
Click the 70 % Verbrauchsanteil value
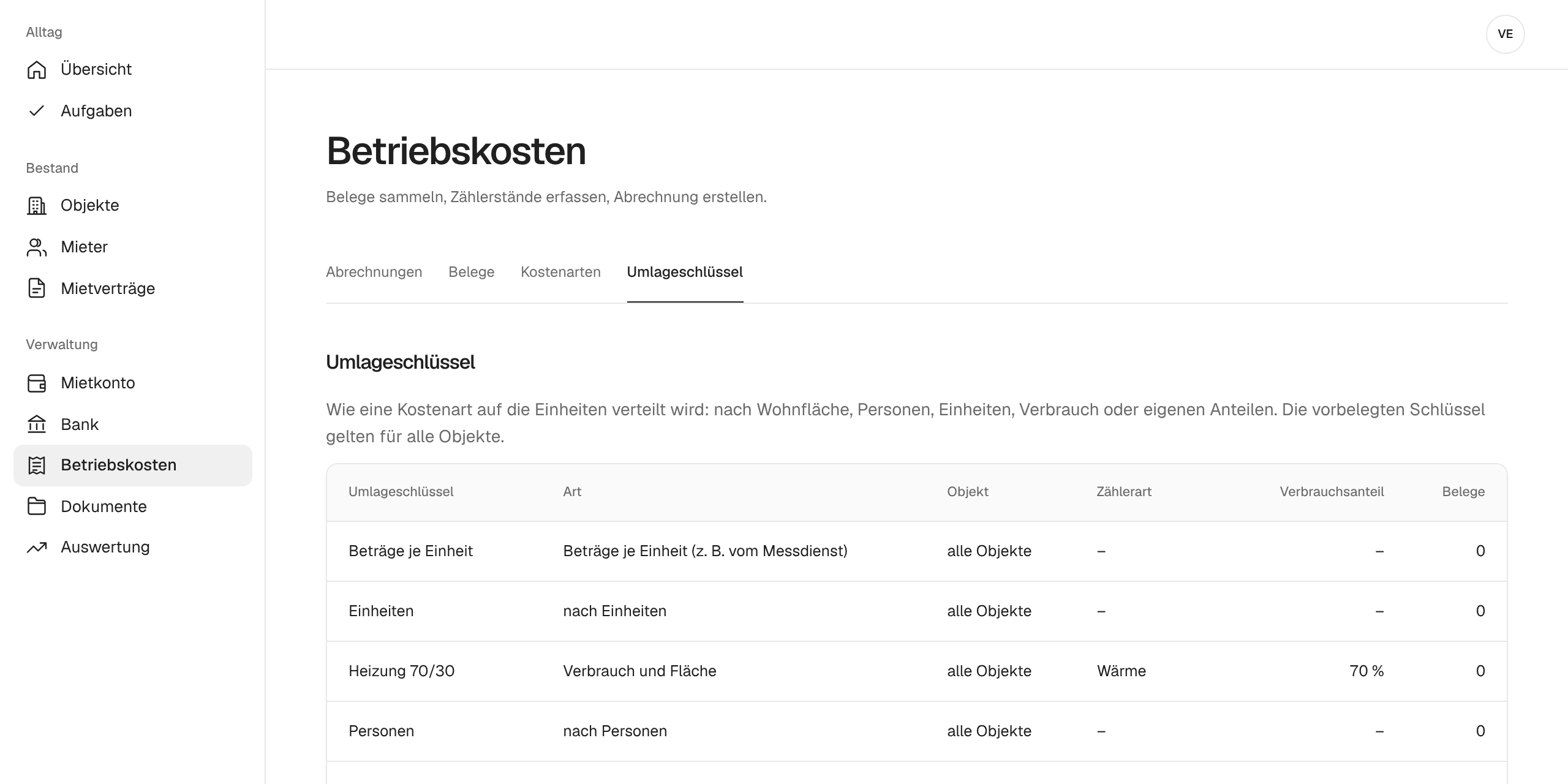(1366, 671)
